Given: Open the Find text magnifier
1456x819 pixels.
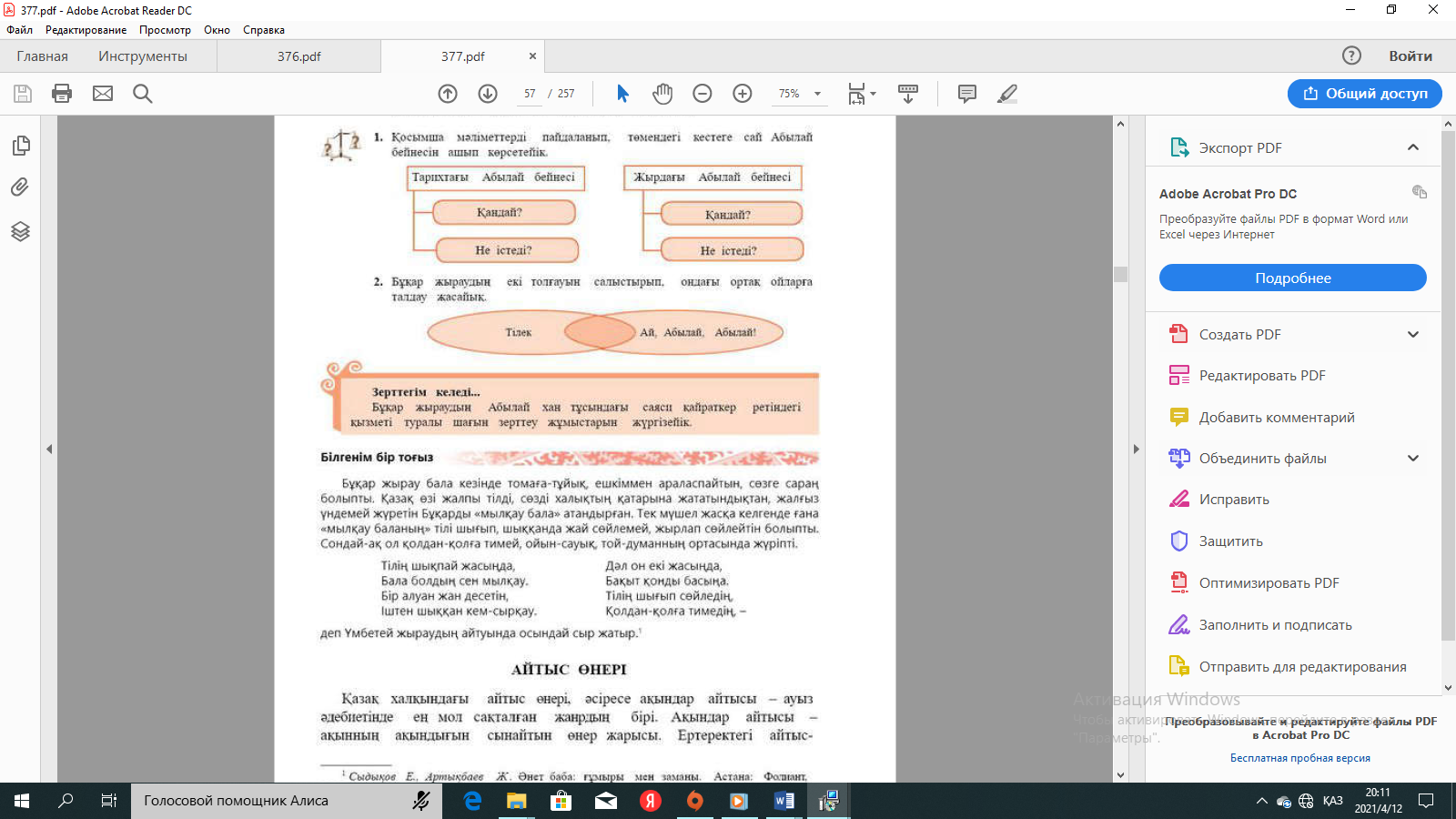Looking at the screenshot, I should pyautogui.click(x=143, y=94).
